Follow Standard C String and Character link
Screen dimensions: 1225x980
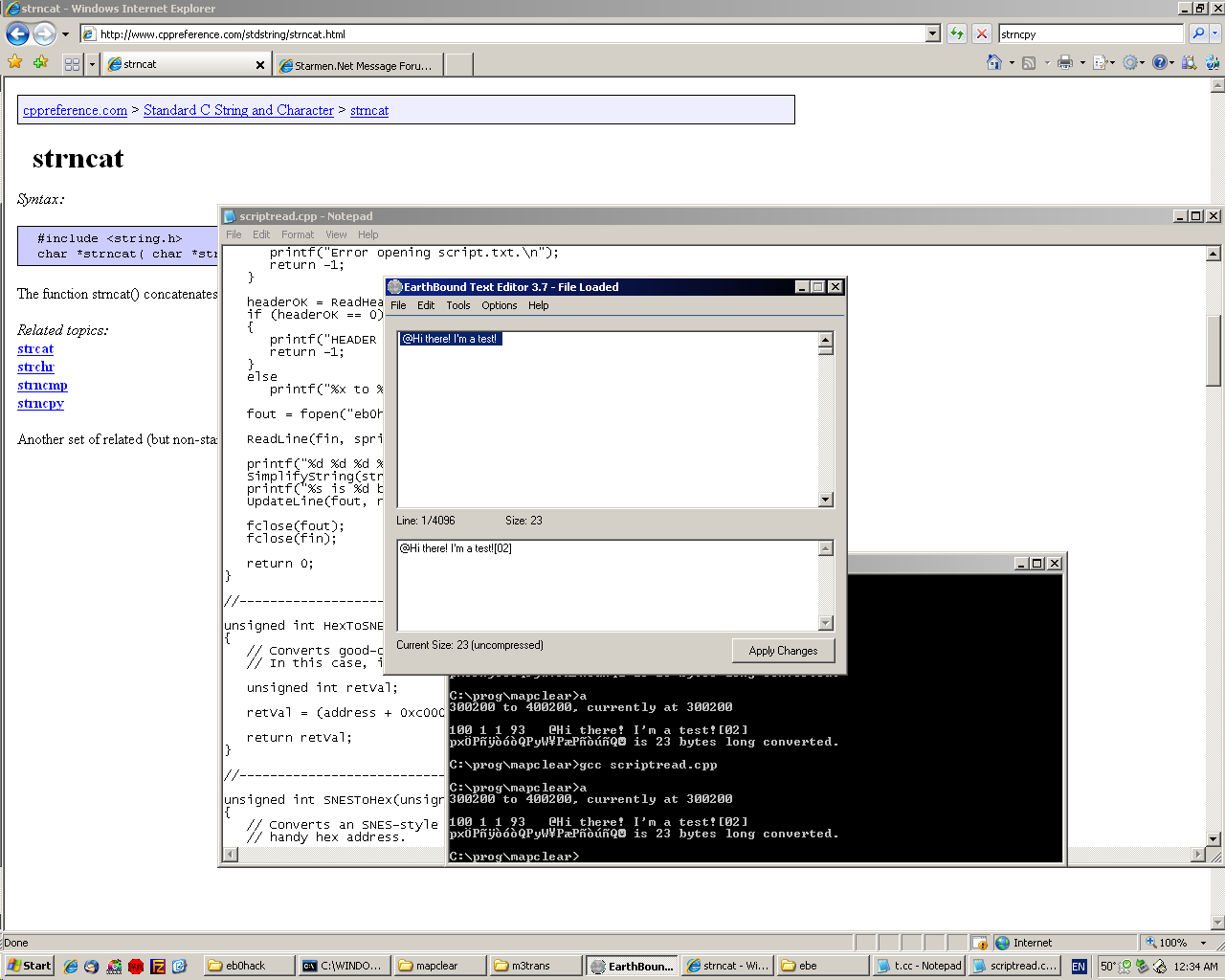[x=238, y=110]
